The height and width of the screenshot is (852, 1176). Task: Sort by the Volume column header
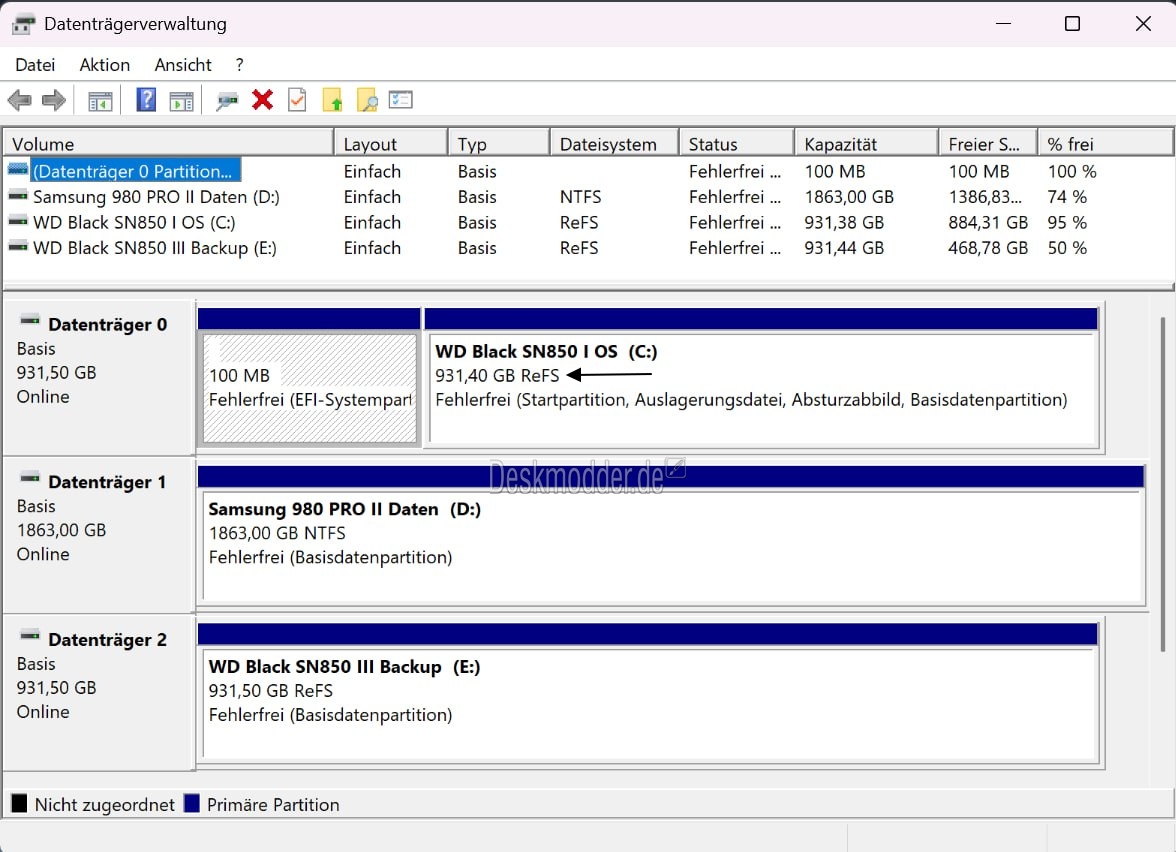(x=169, y=143)
